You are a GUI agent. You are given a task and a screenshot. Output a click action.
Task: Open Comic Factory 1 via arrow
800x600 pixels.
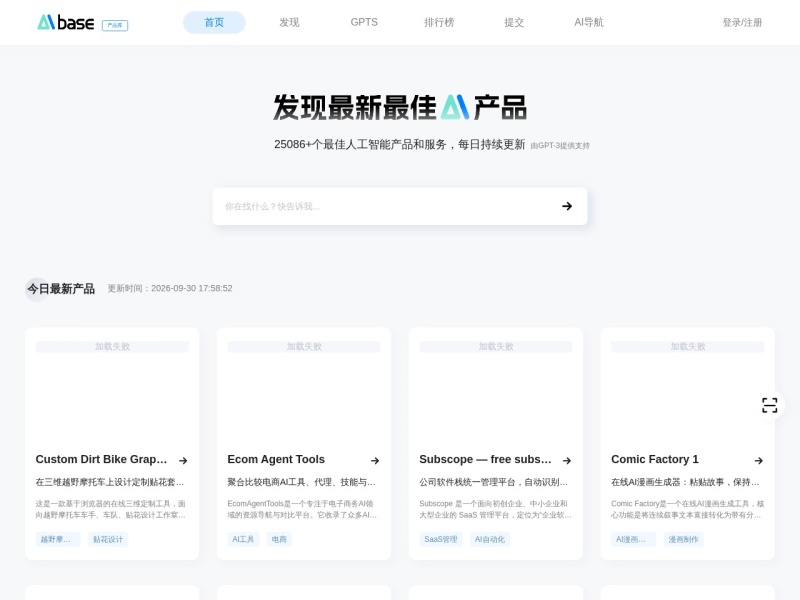click(x=759, y=460)
